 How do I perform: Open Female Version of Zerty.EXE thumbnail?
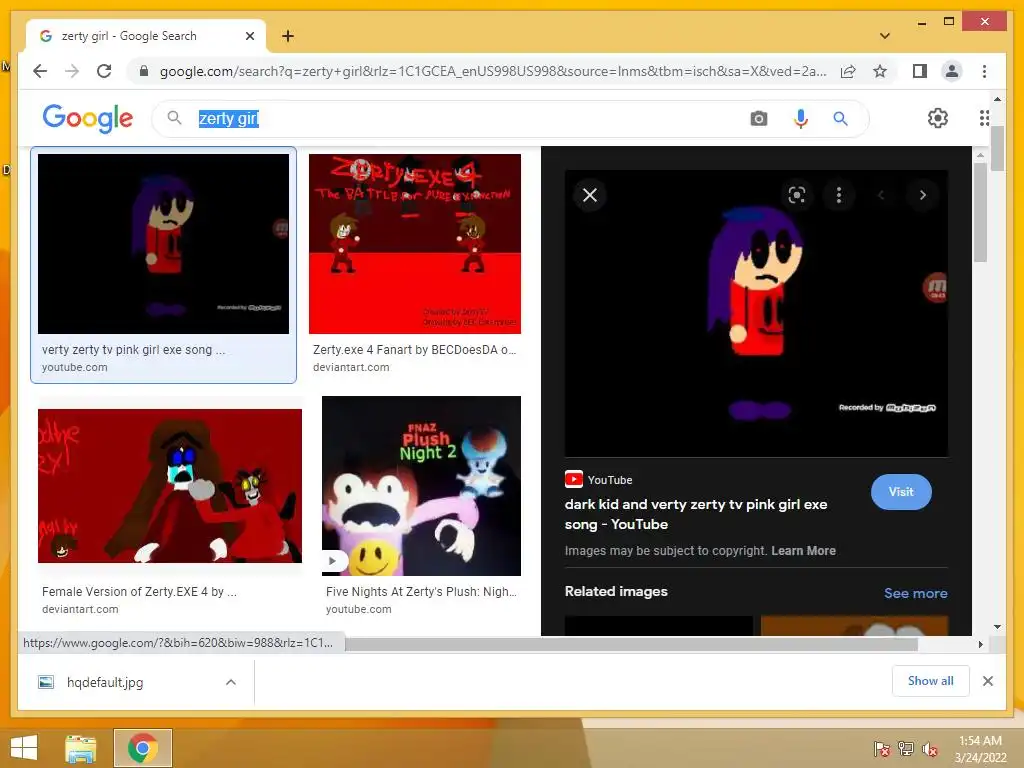pyautogui.click(x=170, y=486)
